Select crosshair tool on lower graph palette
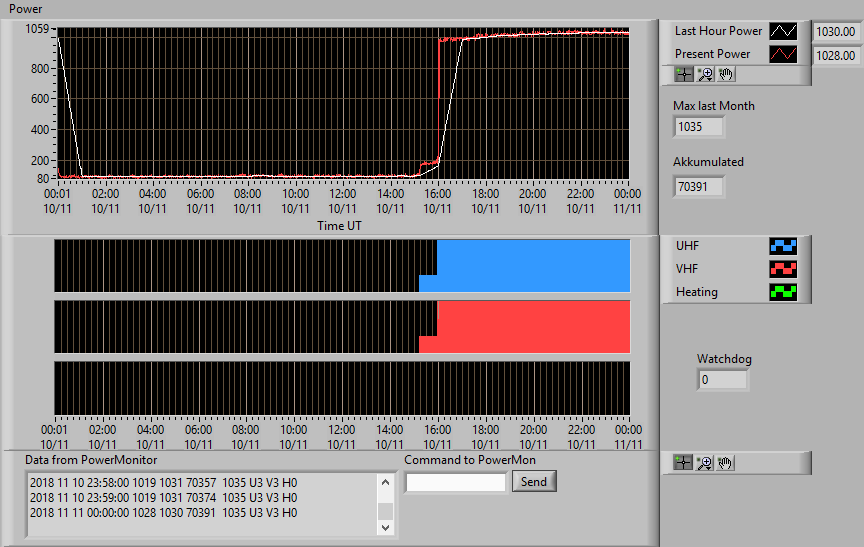The width and height of the screenshot is (864, 547). click(683, 463)
